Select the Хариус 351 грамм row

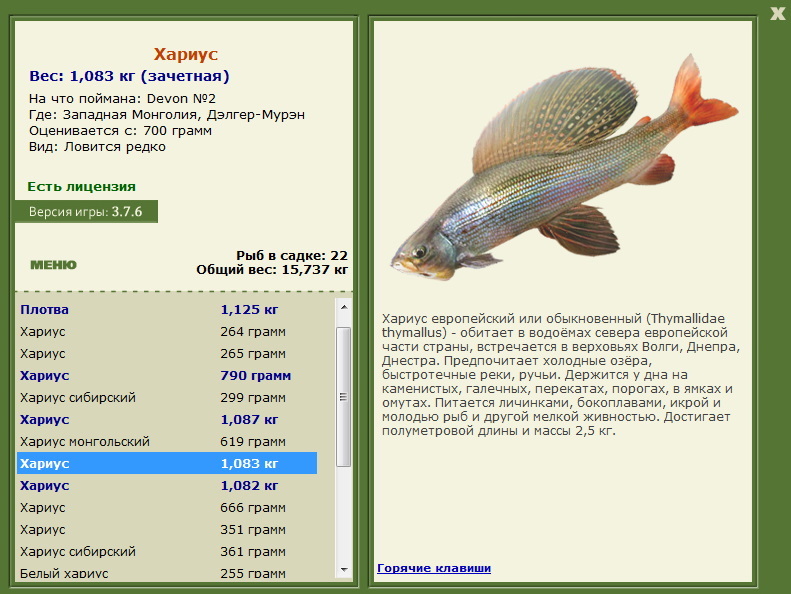[x=167, y=529]
